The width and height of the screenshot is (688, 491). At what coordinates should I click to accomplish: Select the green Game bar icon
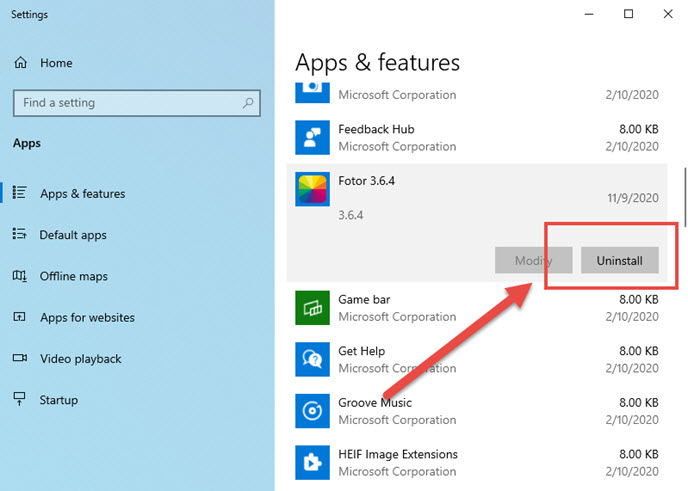point(312,308)
